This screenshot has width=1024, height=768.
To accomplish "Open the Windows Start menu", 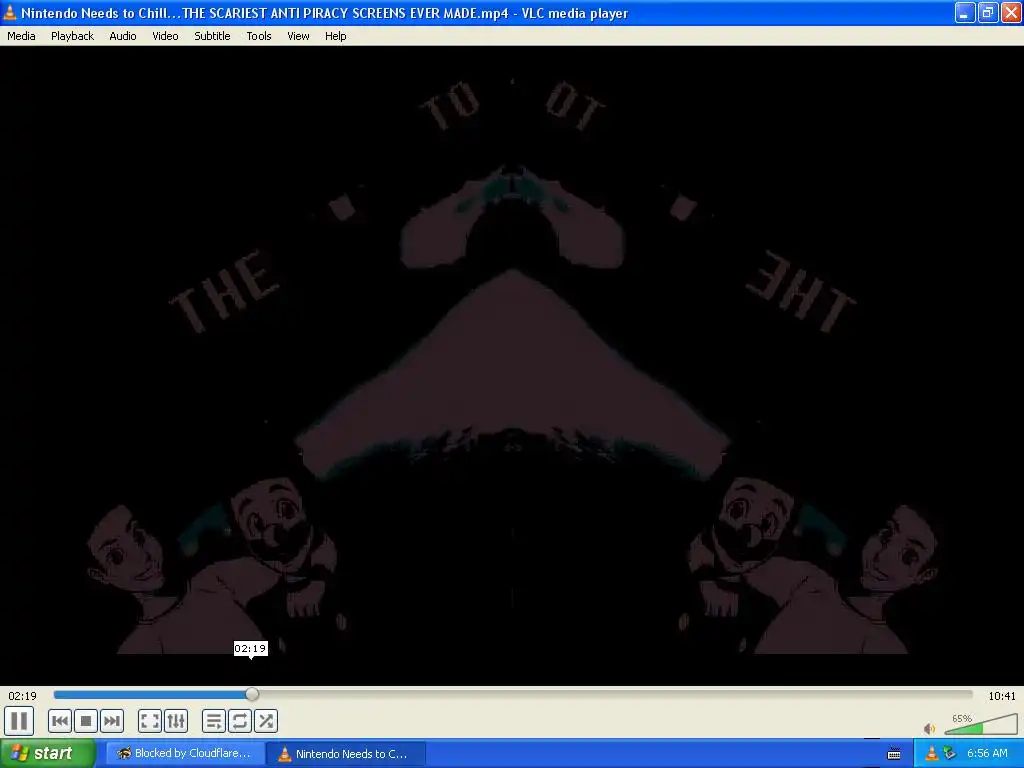I will tap(47, 754).
